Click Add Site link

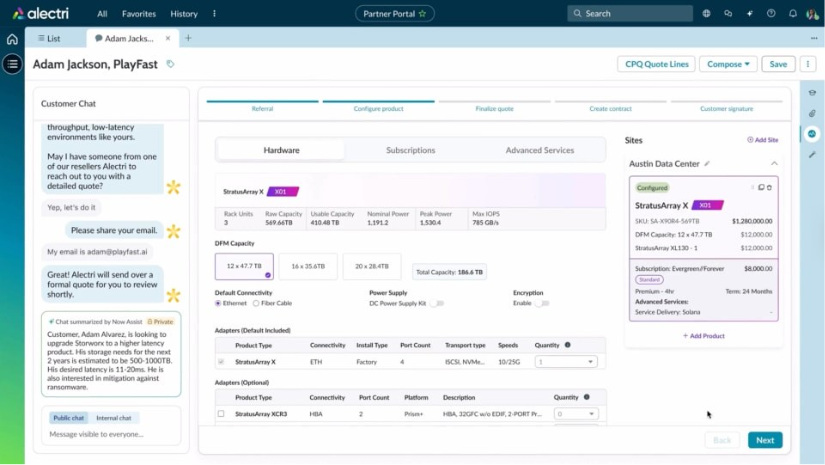762,140
